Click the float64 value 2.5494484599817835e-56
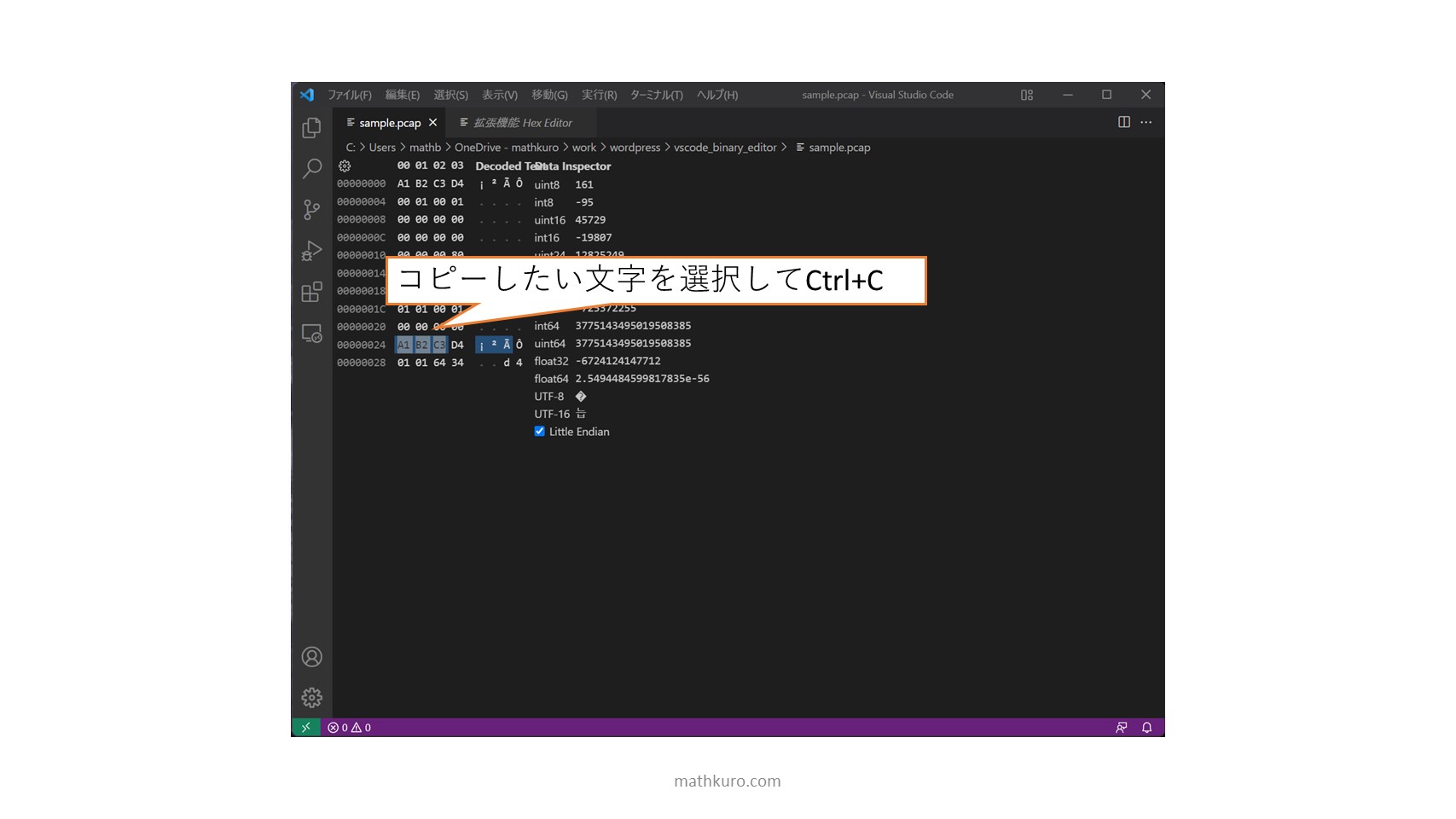 (x=642, y=379)
